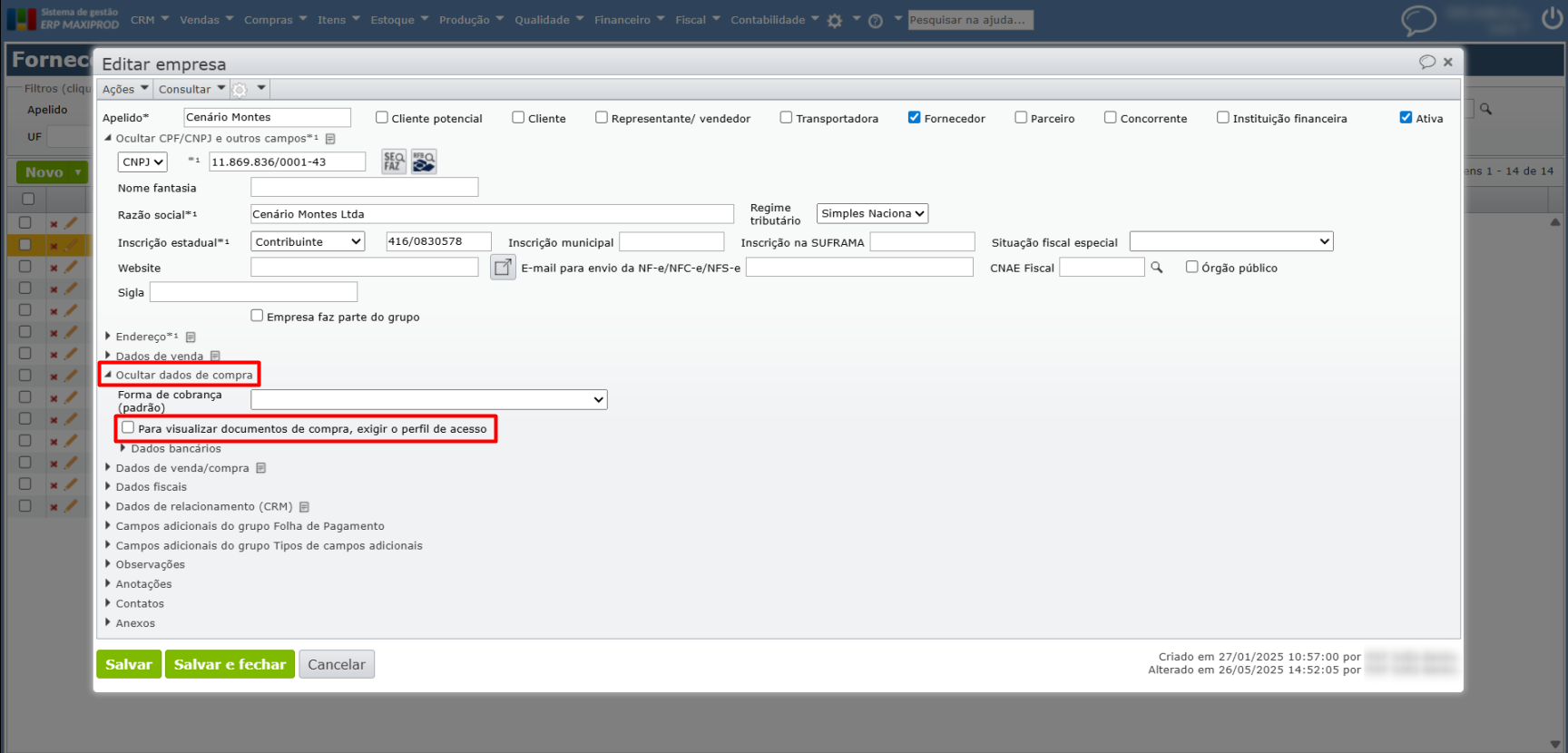The width and height of the screenshot is (1568, 753).
Task: Open the Consultar menu
Action: (192, 89)
